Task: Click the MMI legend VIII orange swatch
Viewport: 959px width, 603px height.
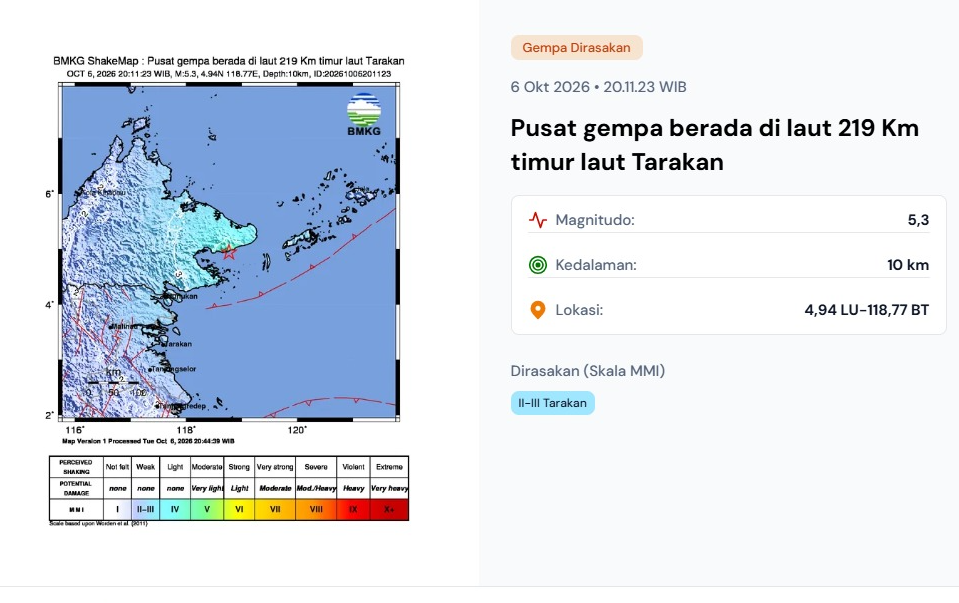Action: pos(316,509)
